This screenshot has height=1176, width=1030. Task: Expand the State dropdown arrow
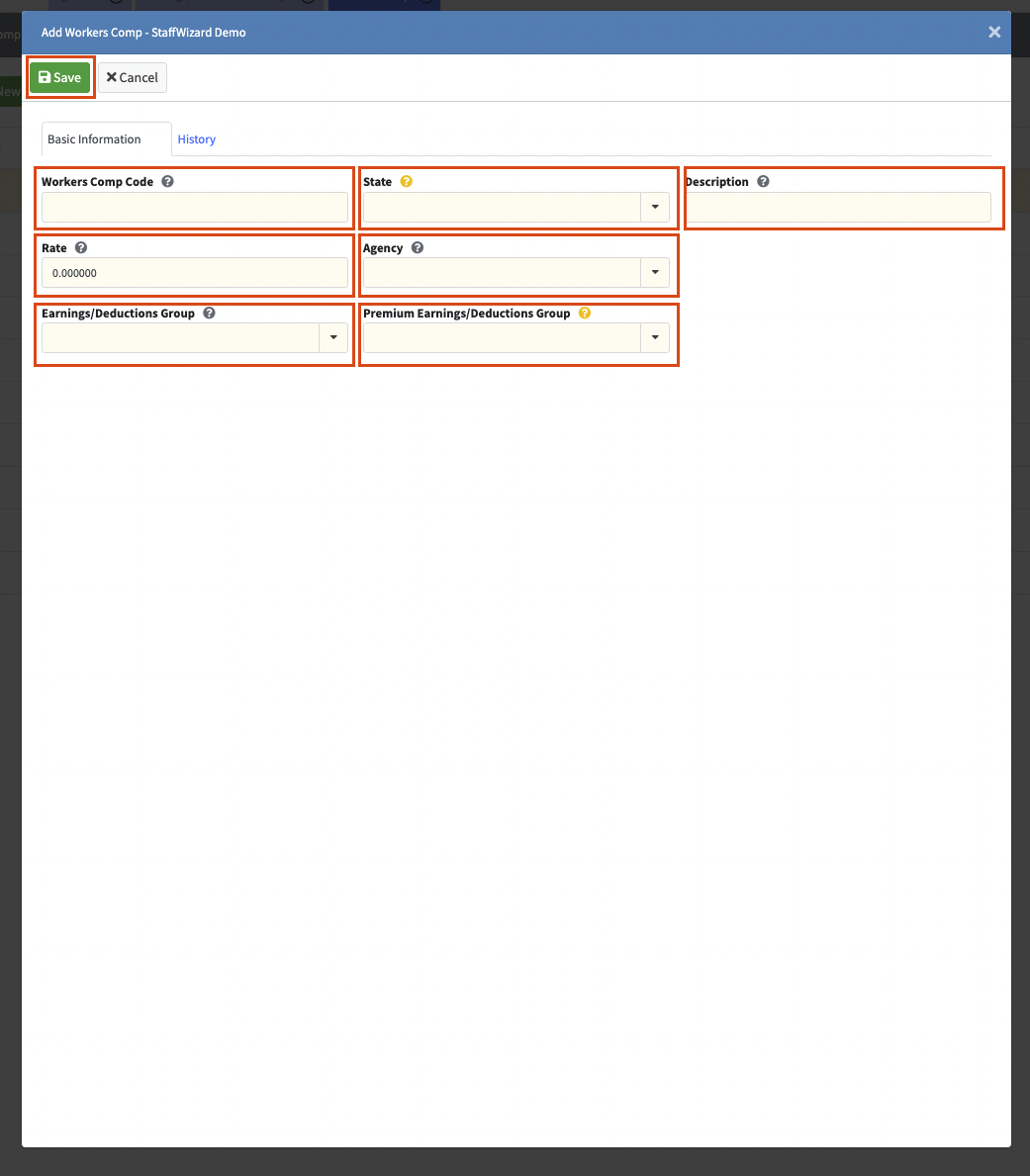(x=655, y=208)
